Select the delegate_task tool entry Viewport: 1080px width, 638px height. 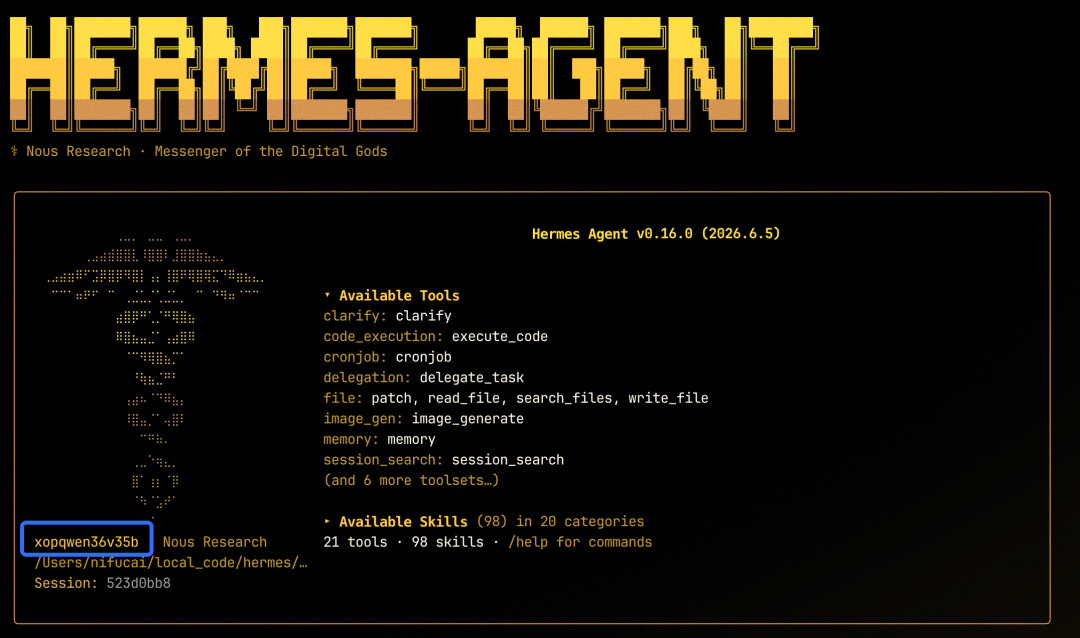point(472,378)
